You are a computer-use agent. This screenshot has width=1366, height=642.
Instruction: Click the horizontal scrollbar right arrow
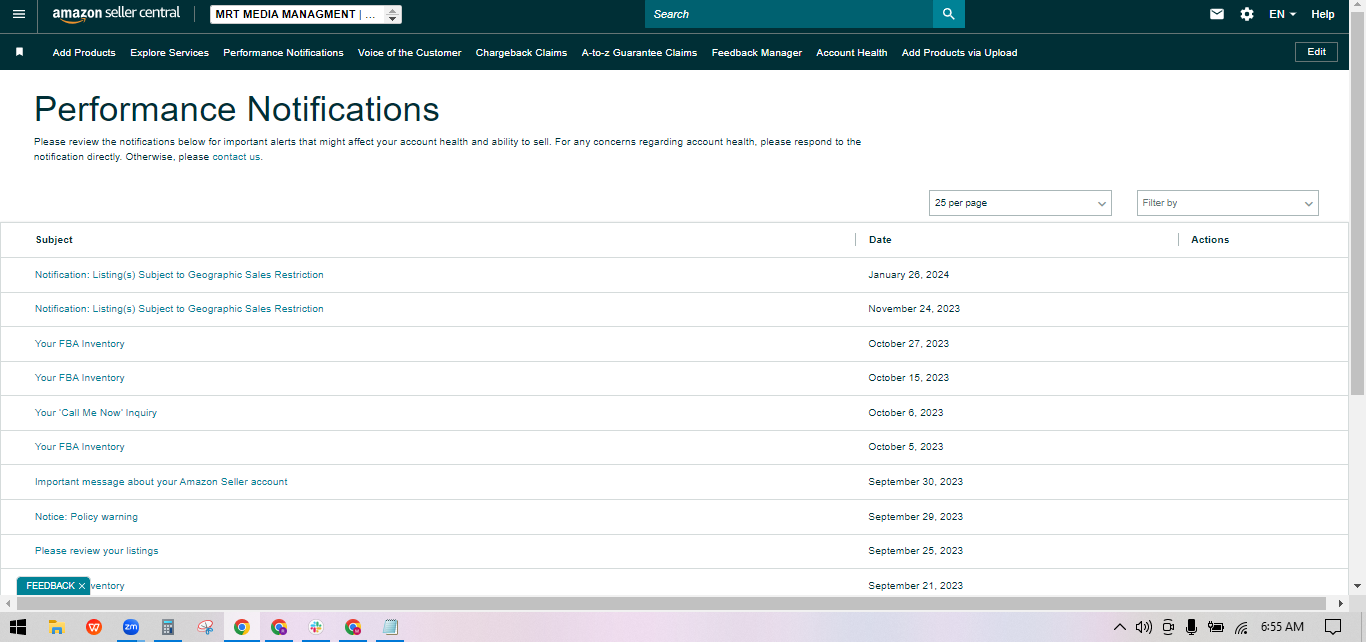coord(1341,603)
